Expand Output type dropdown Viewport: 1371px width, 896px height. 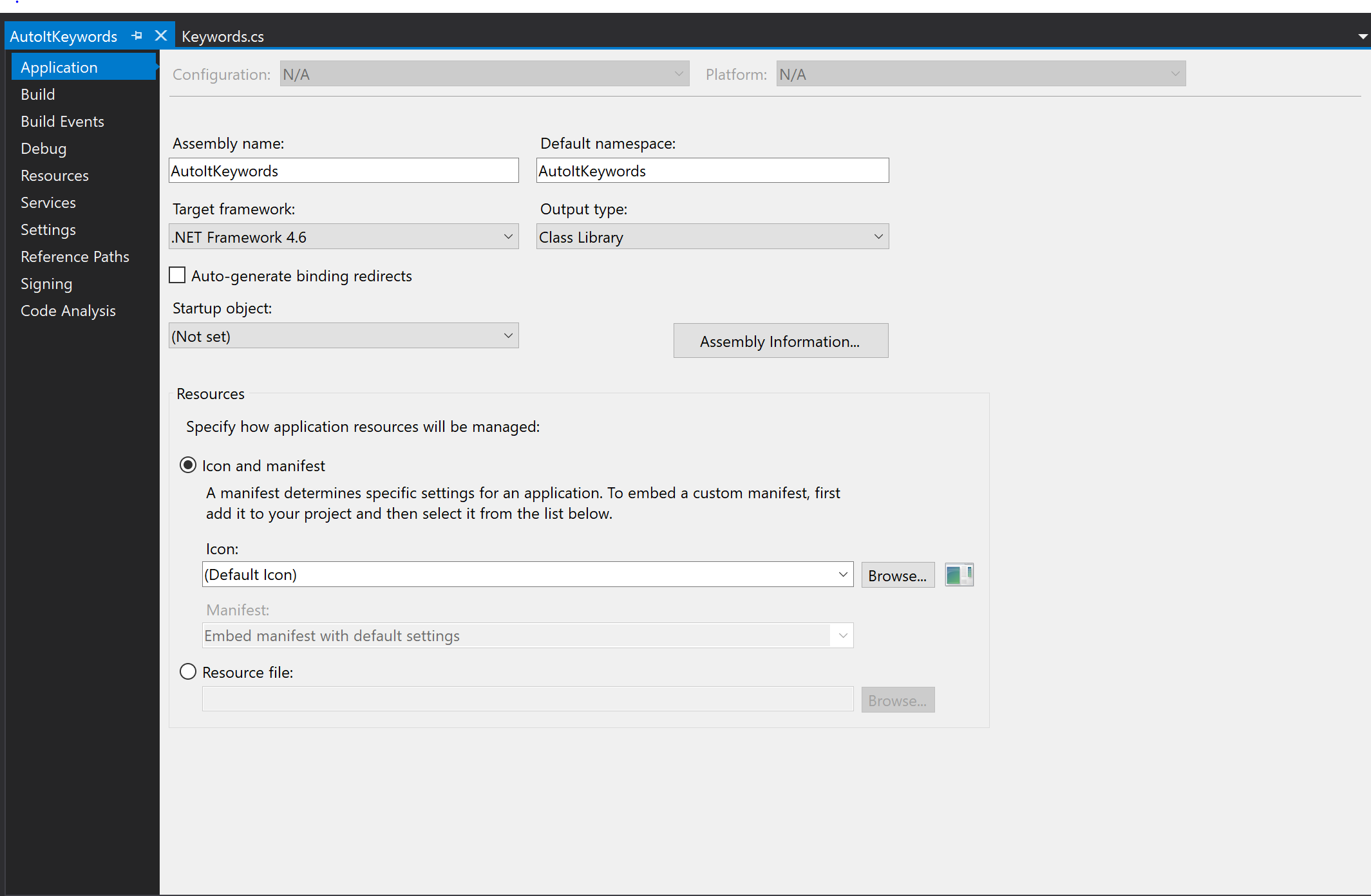click(878, 237)
